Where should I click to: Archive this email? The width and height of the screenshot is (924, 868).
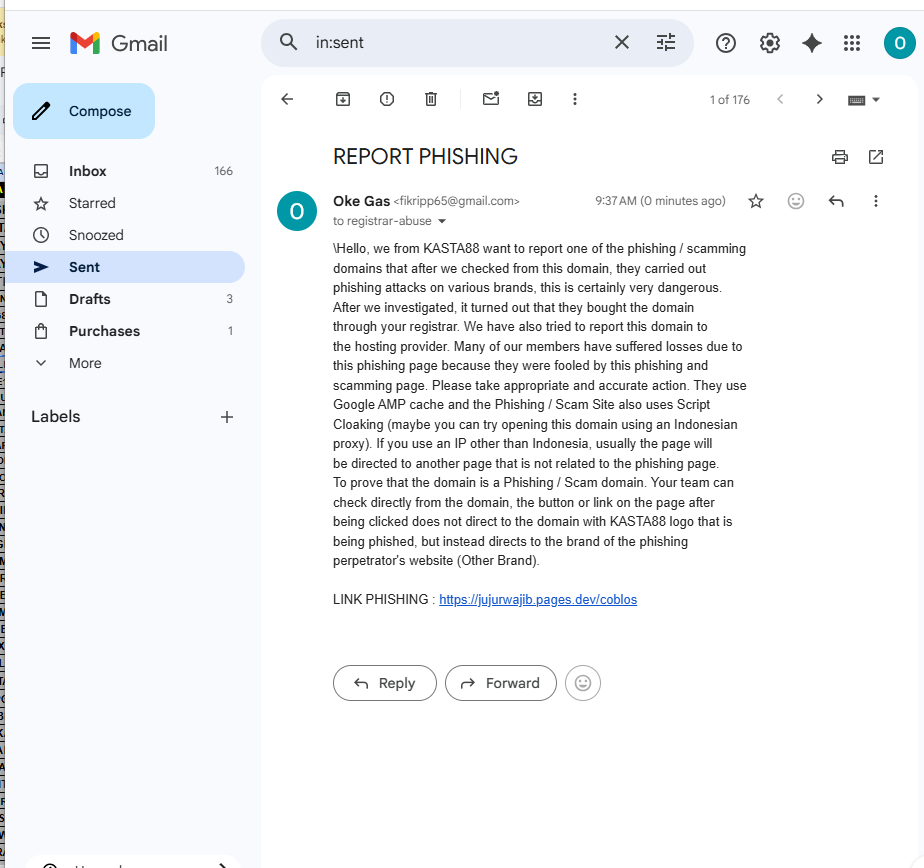point(342,99)
